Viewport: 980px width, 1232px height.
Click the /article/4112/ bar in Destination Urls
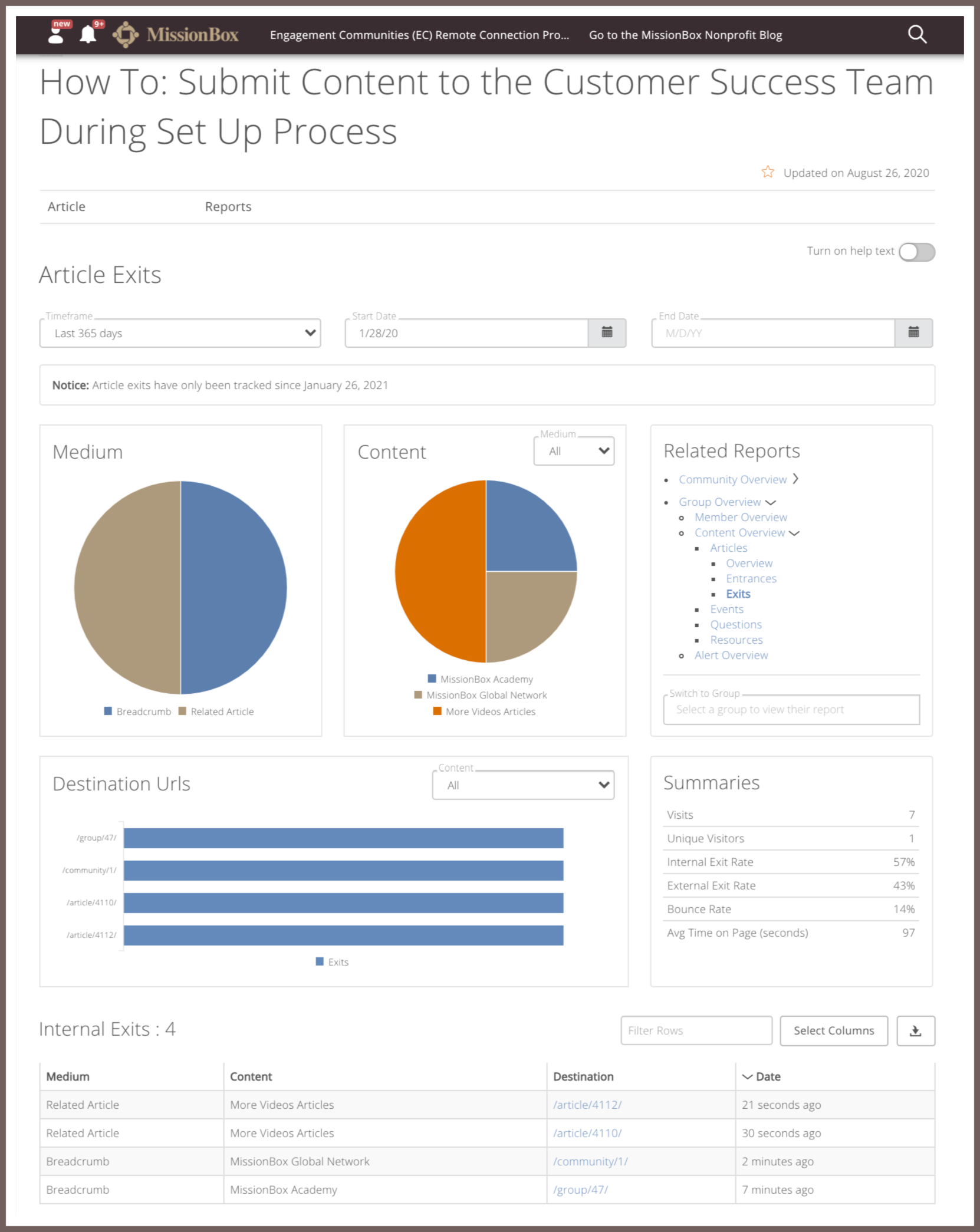pyautogui.click(x=343, y=935)
